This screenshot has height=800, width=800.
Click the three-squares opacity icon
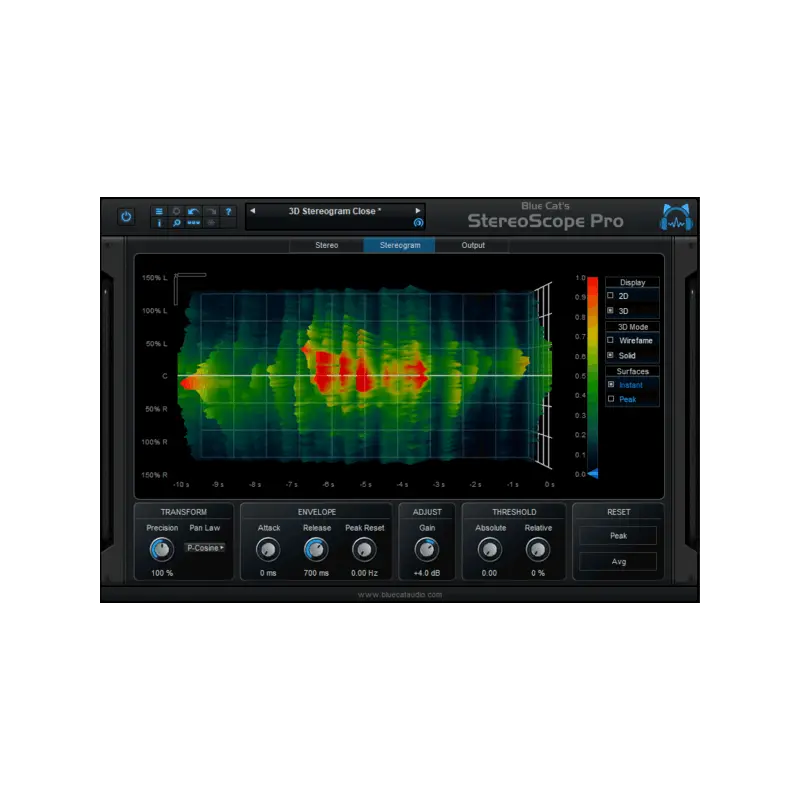[x=193, y=223]
